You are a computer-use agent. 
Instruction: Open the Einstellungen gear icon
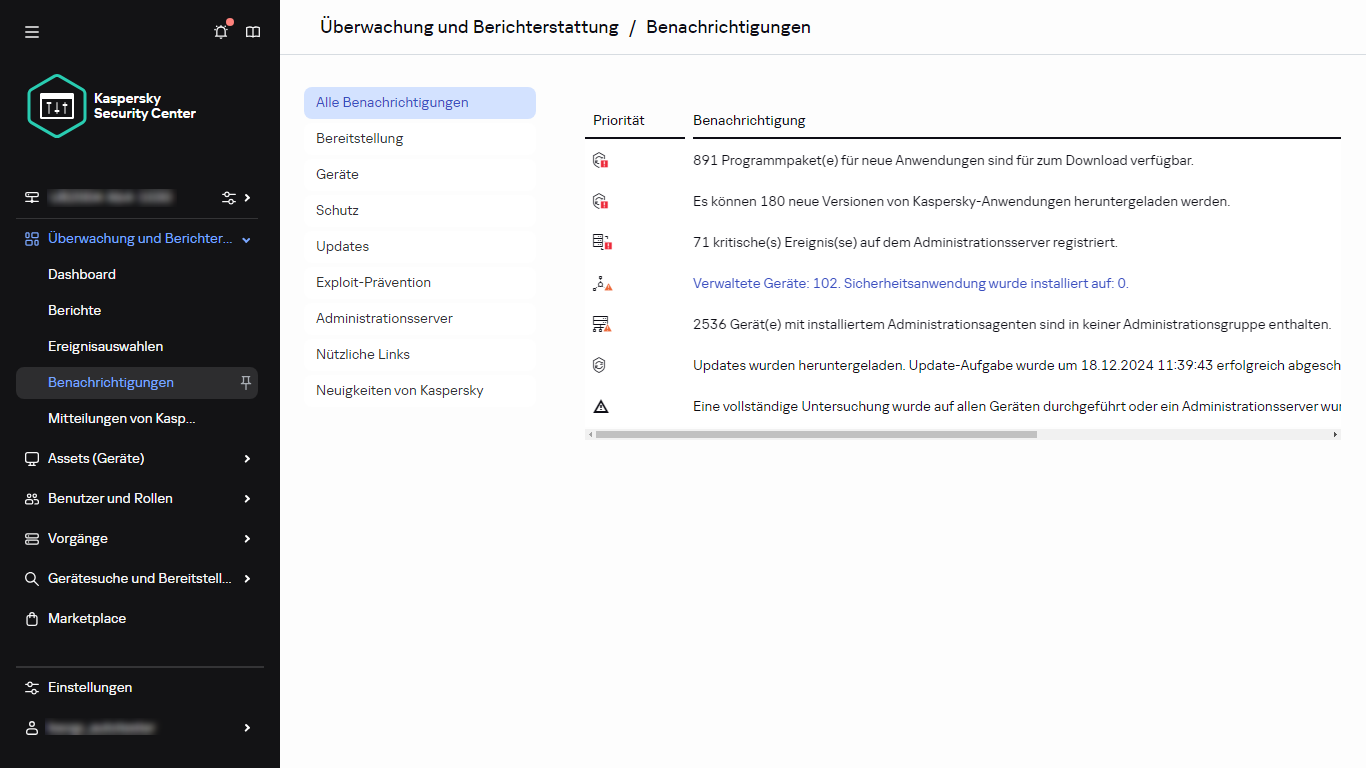(x=30, y=687)
